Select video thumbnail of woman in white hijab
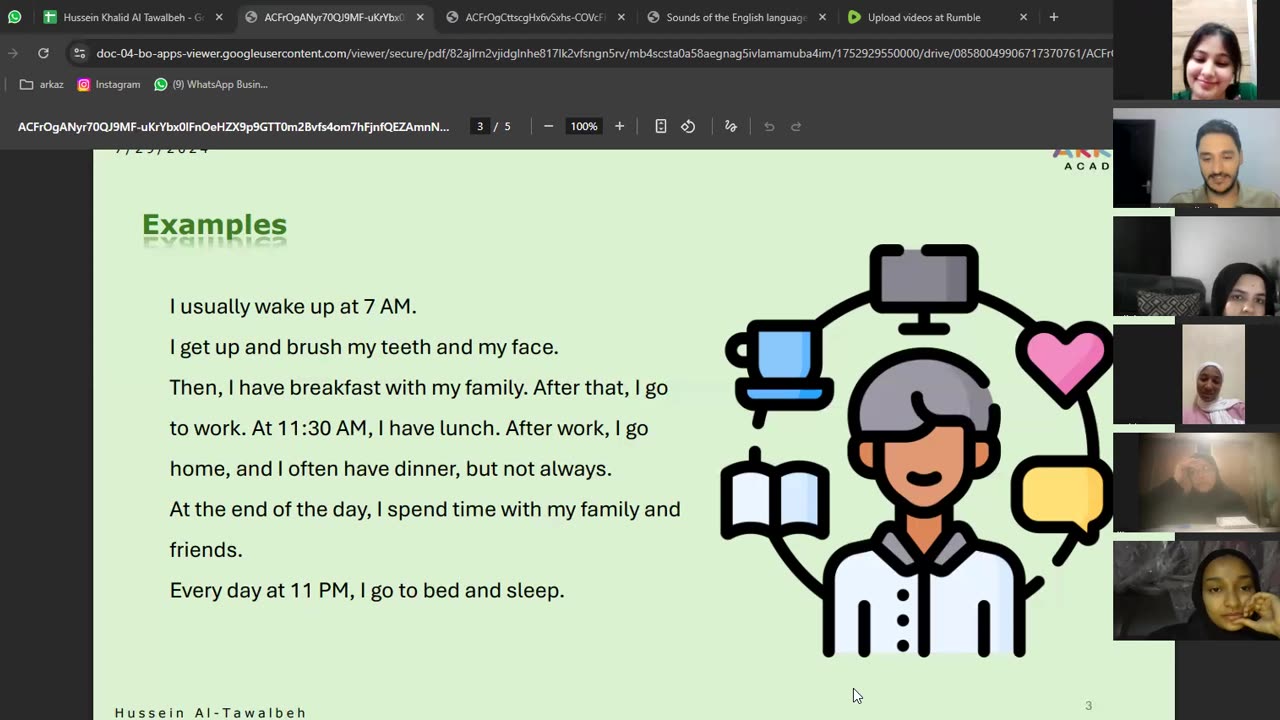1280x720 pixels. coord(1214,374)
